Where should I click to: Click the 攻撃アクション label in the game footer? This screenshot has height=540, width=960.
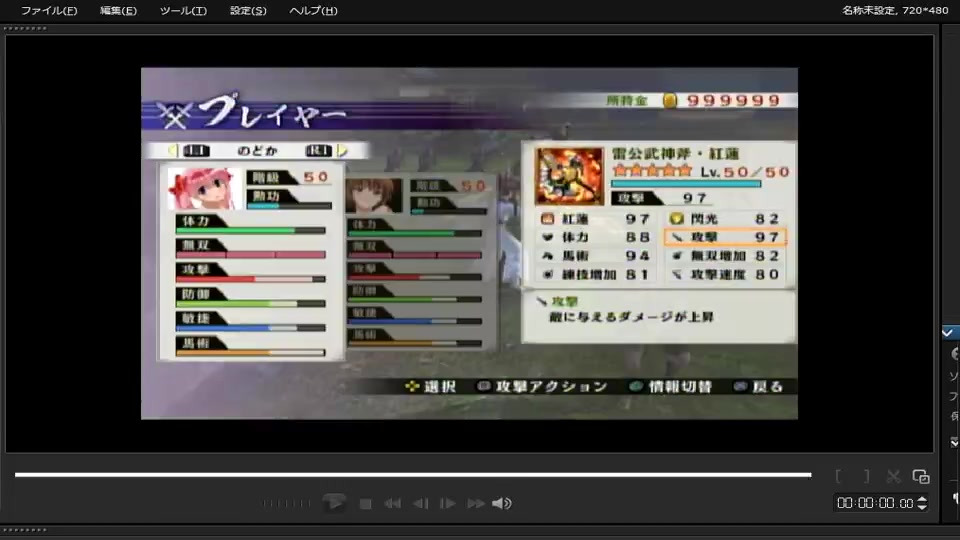(x=551, y=386)
